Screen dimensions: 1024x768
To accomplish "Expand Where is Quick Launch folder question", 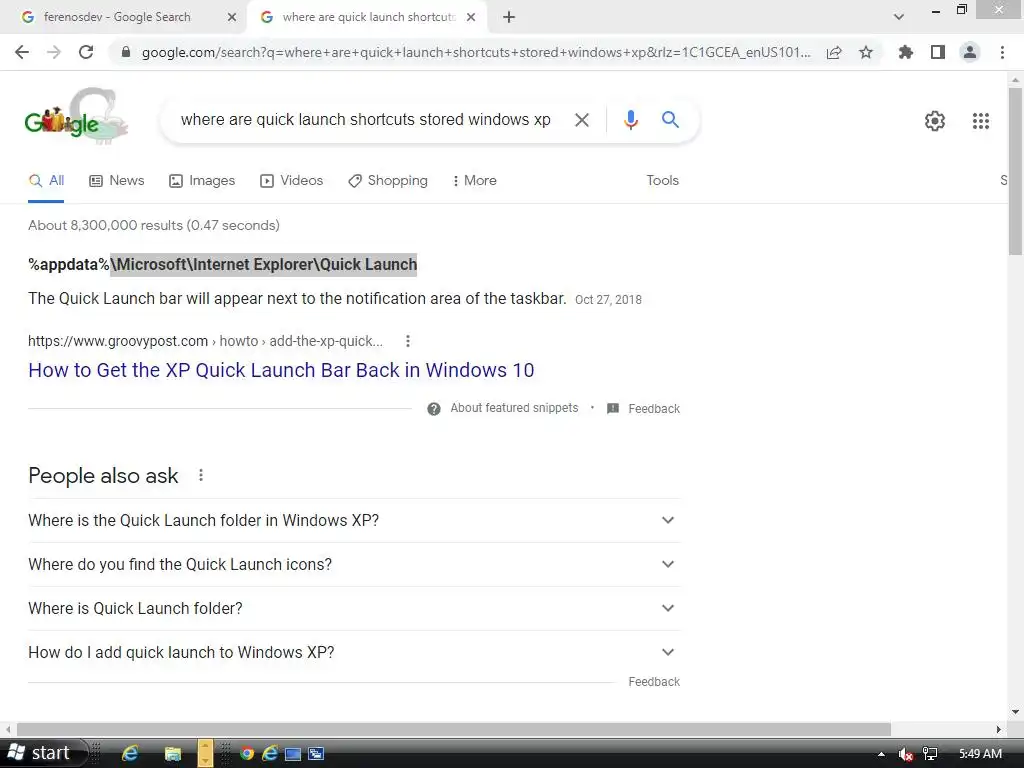I will [354, 609].
